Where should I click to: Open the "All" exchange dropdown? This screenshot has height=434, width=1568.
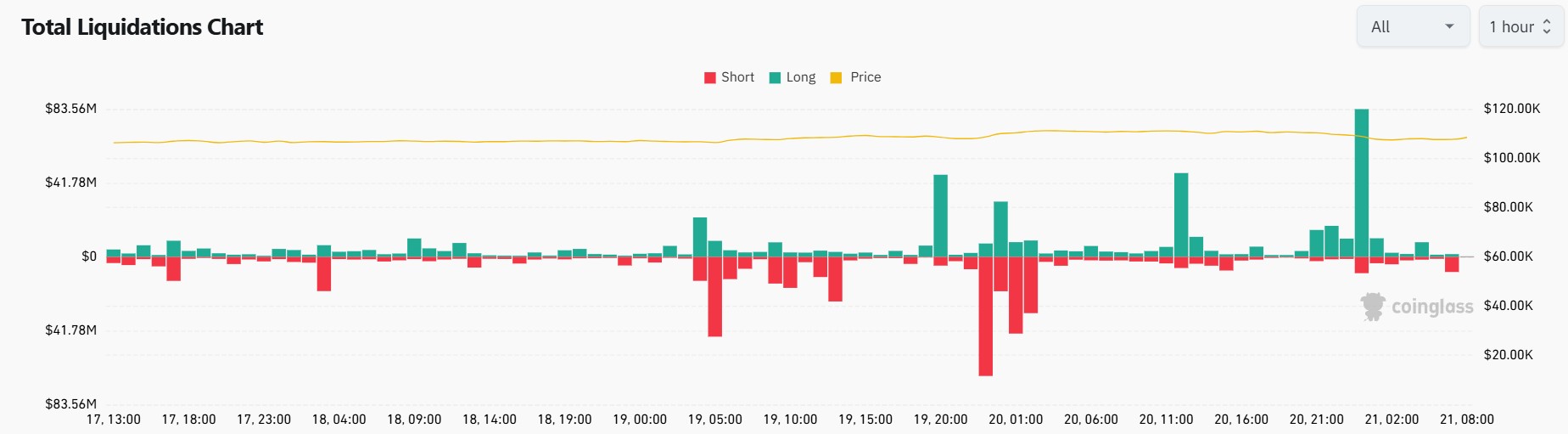(x=1412, y=27)
